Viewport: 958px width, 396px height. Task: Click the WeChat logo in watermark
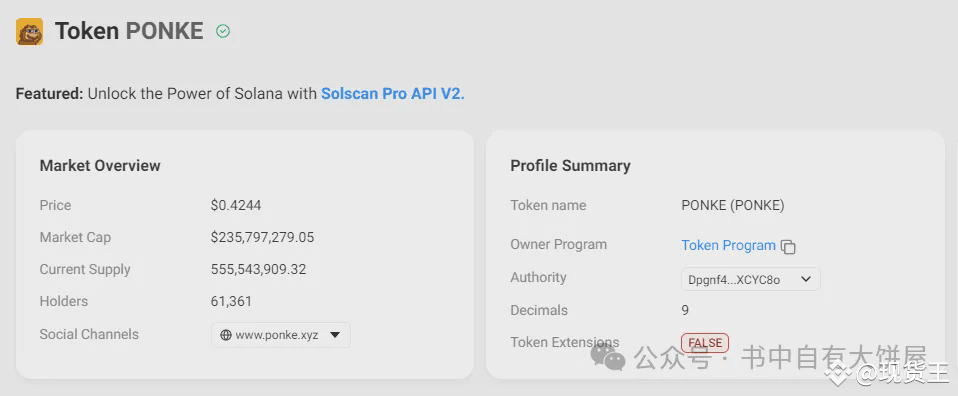607,358
